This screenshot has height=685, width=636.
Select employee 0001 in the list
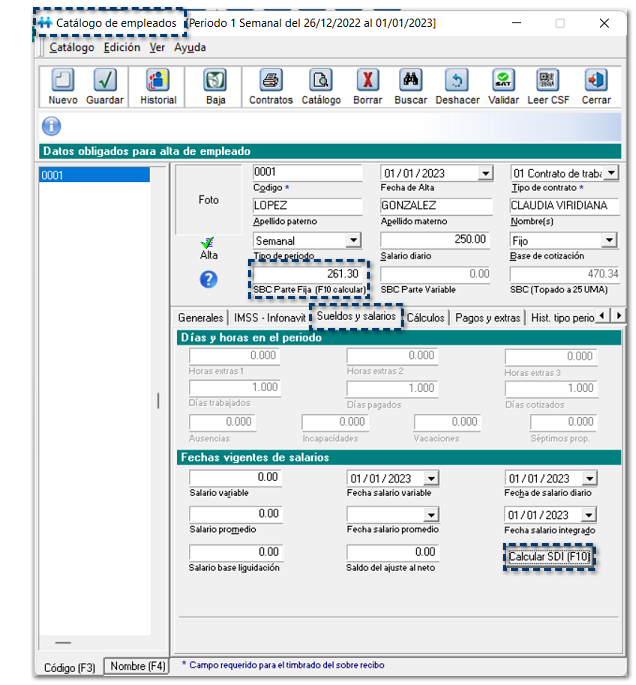pos(94,176)
